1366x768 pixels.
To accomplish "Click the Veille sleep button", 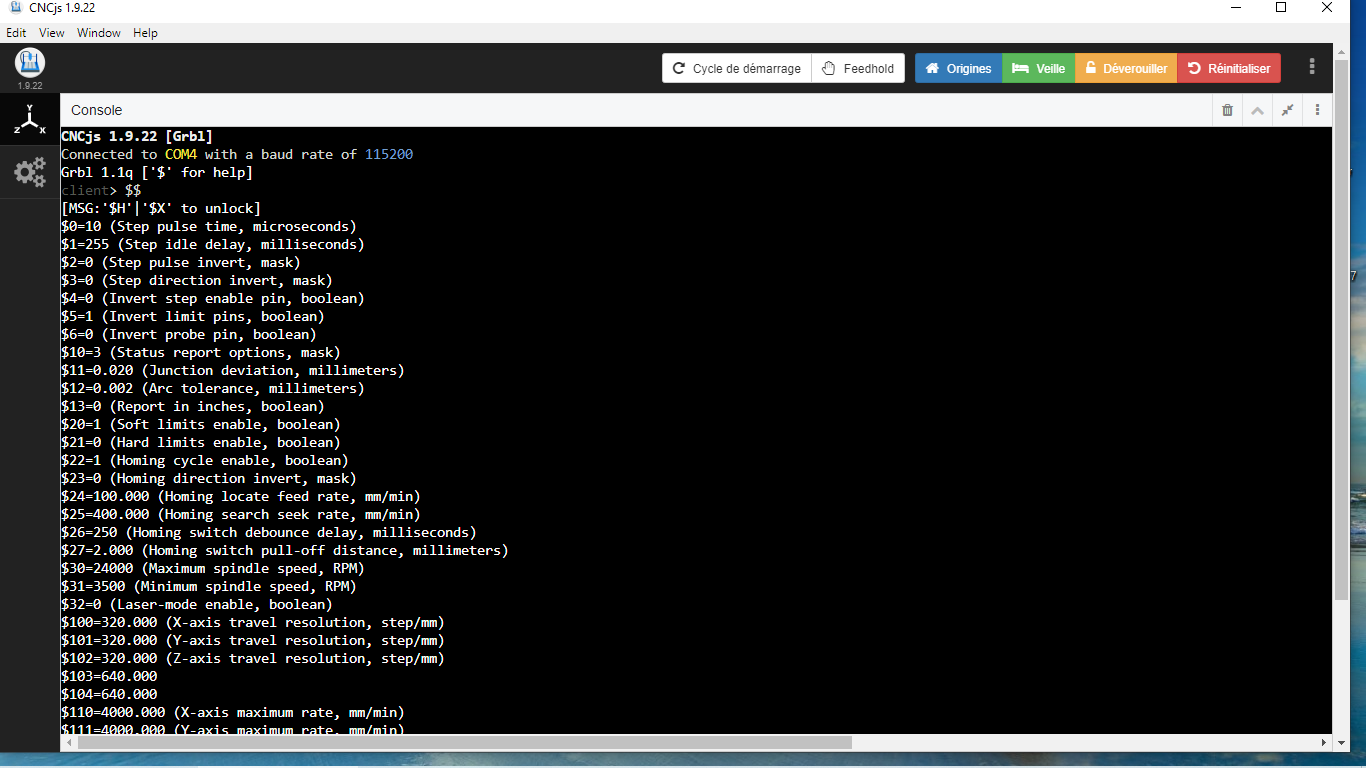I will [x=1038, y=68].
